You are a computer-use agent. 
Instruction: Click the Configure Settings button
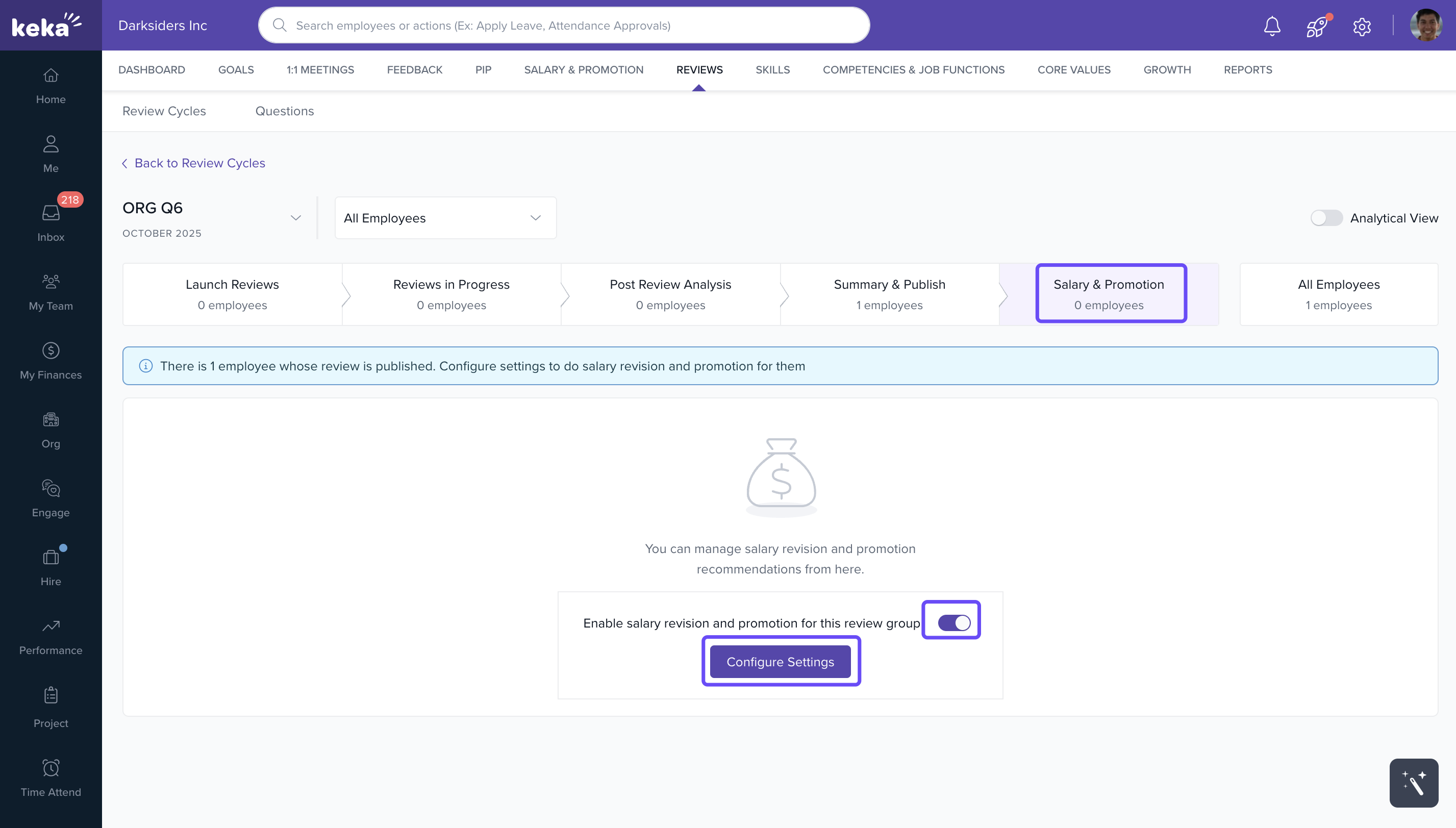[780, 662]
